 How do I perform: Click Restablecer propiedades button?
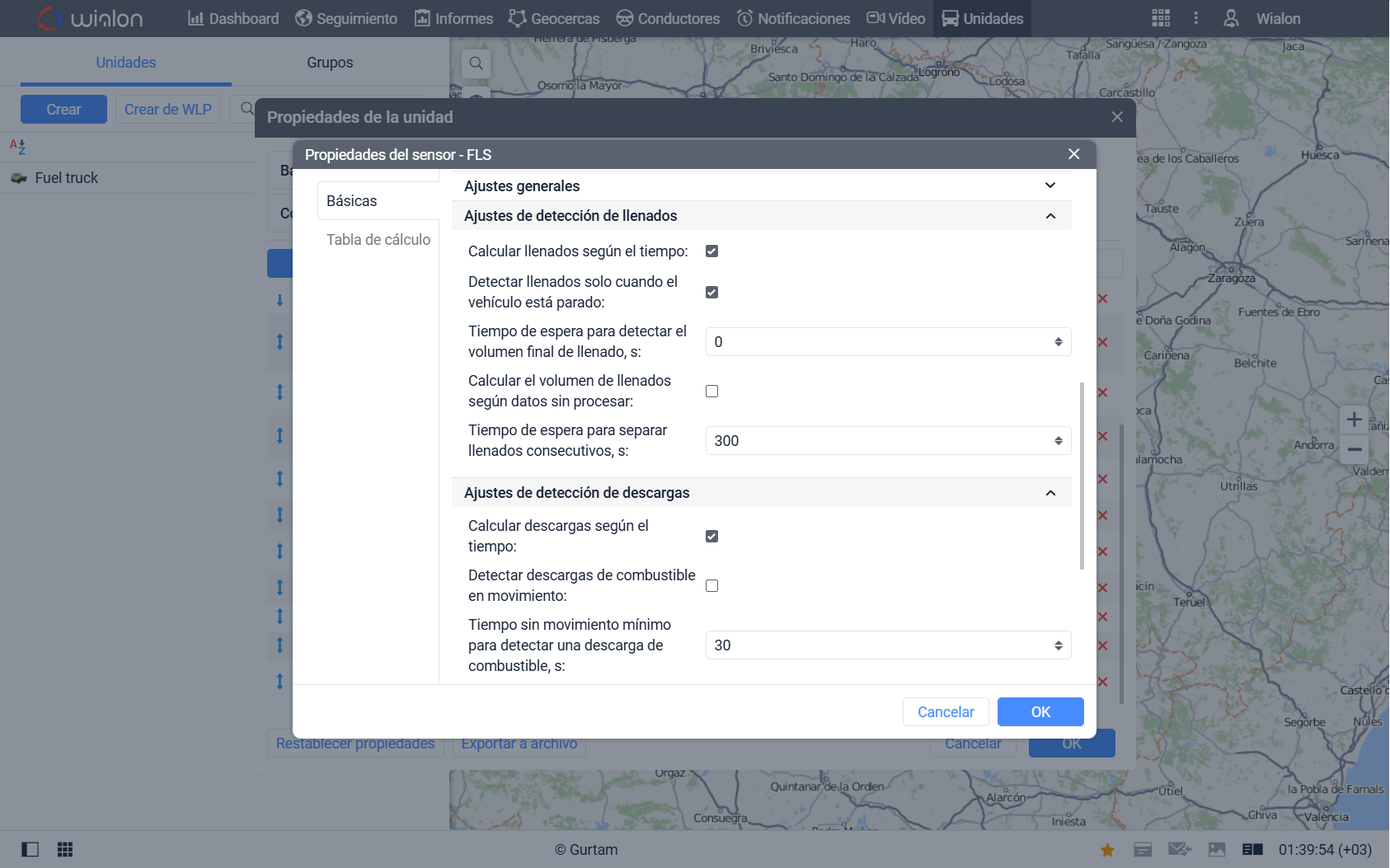point(355,744)
